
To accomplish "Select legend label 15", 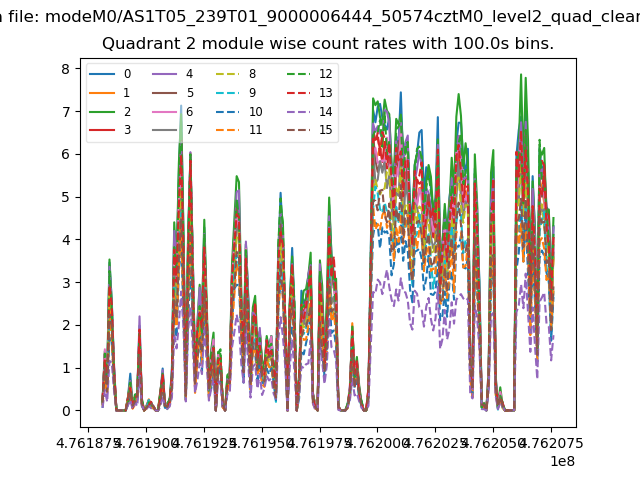I will tap(325, 130).
